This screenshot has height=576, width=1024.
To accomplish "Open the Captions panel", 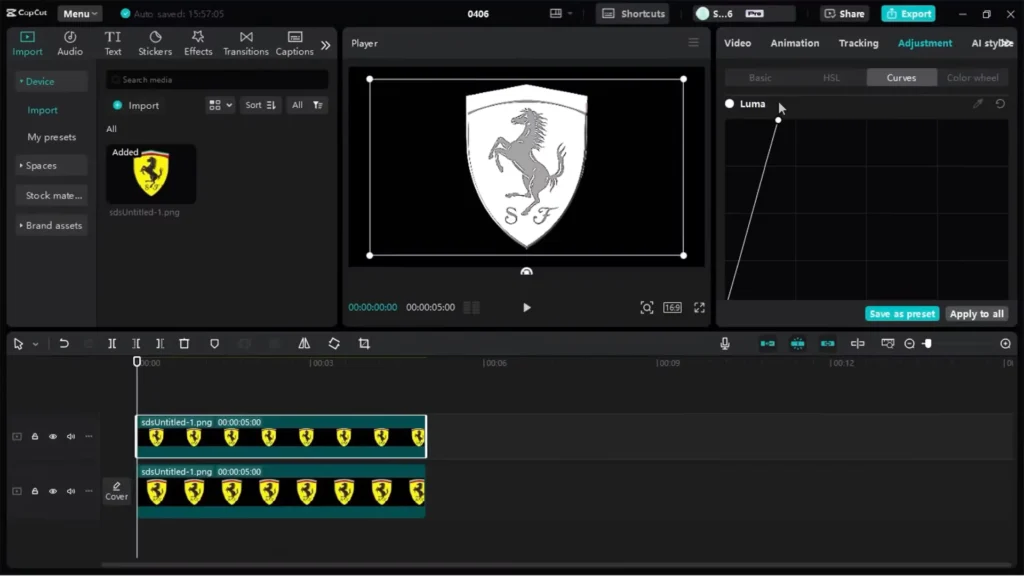I will [295, 43].
